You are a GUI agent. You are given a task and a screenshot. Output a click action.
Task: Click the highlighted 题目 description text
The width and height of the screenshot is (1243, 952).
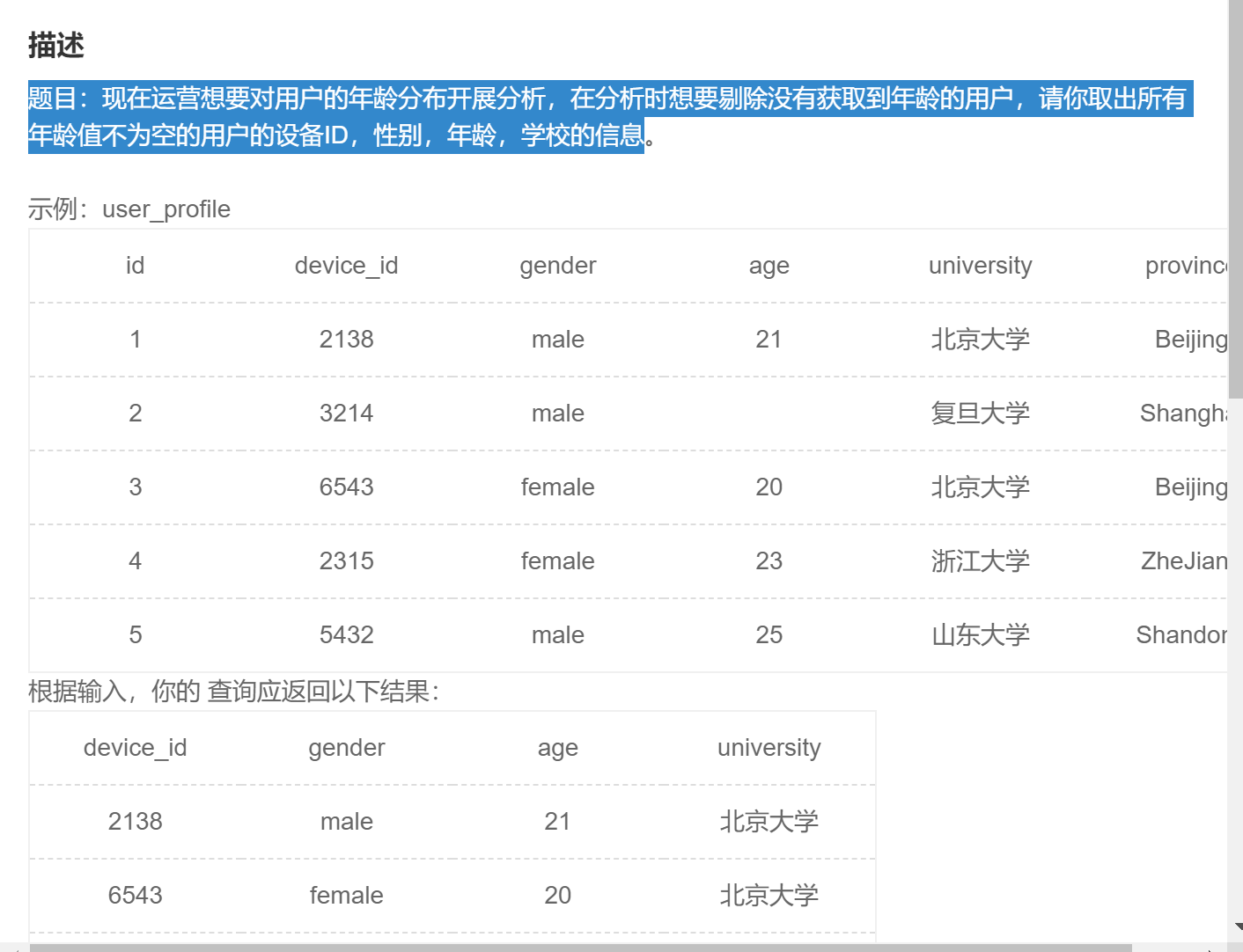(x=610, y=117)
